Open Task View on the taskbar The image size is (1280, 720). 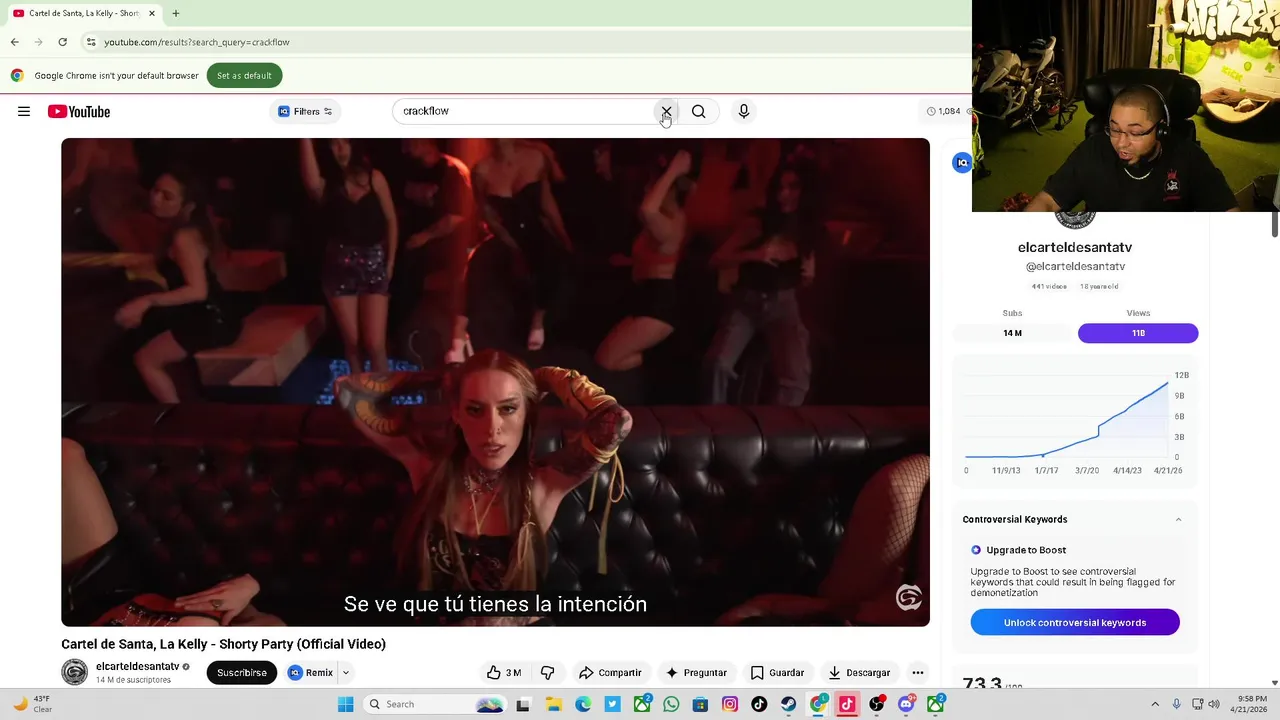click(522, 704)
